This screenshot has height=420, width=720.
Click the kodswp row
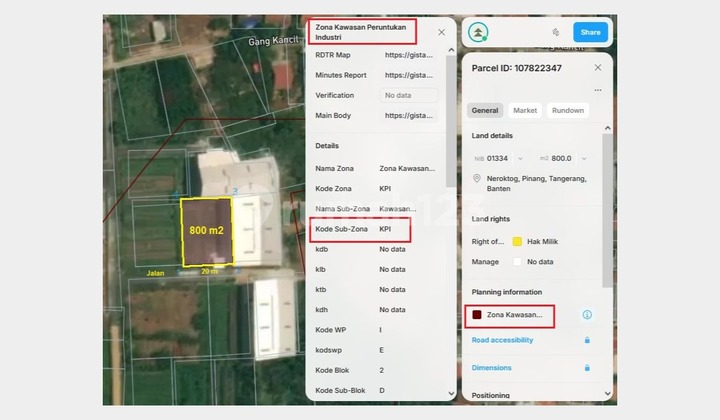click(376, 350)
